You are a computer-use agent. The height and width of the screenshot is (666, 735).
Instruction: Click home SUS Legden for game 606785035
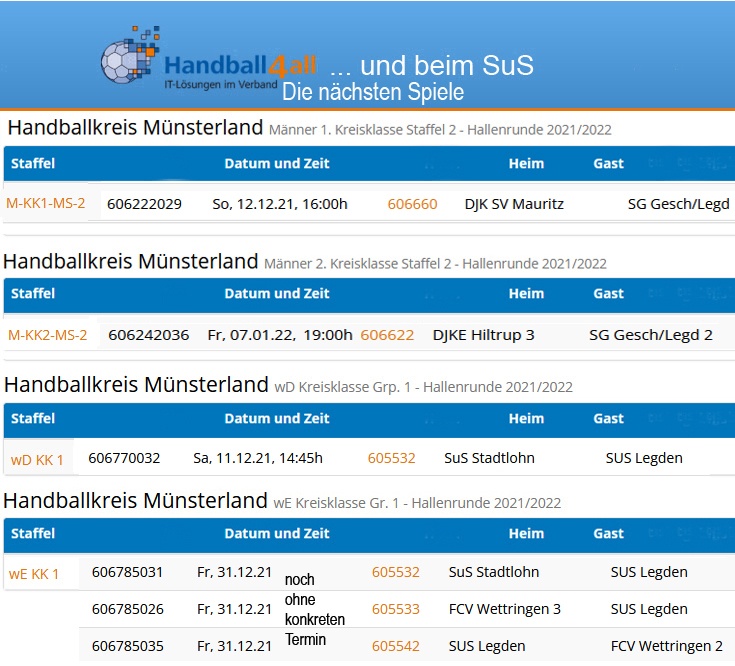tap(487, 646)
